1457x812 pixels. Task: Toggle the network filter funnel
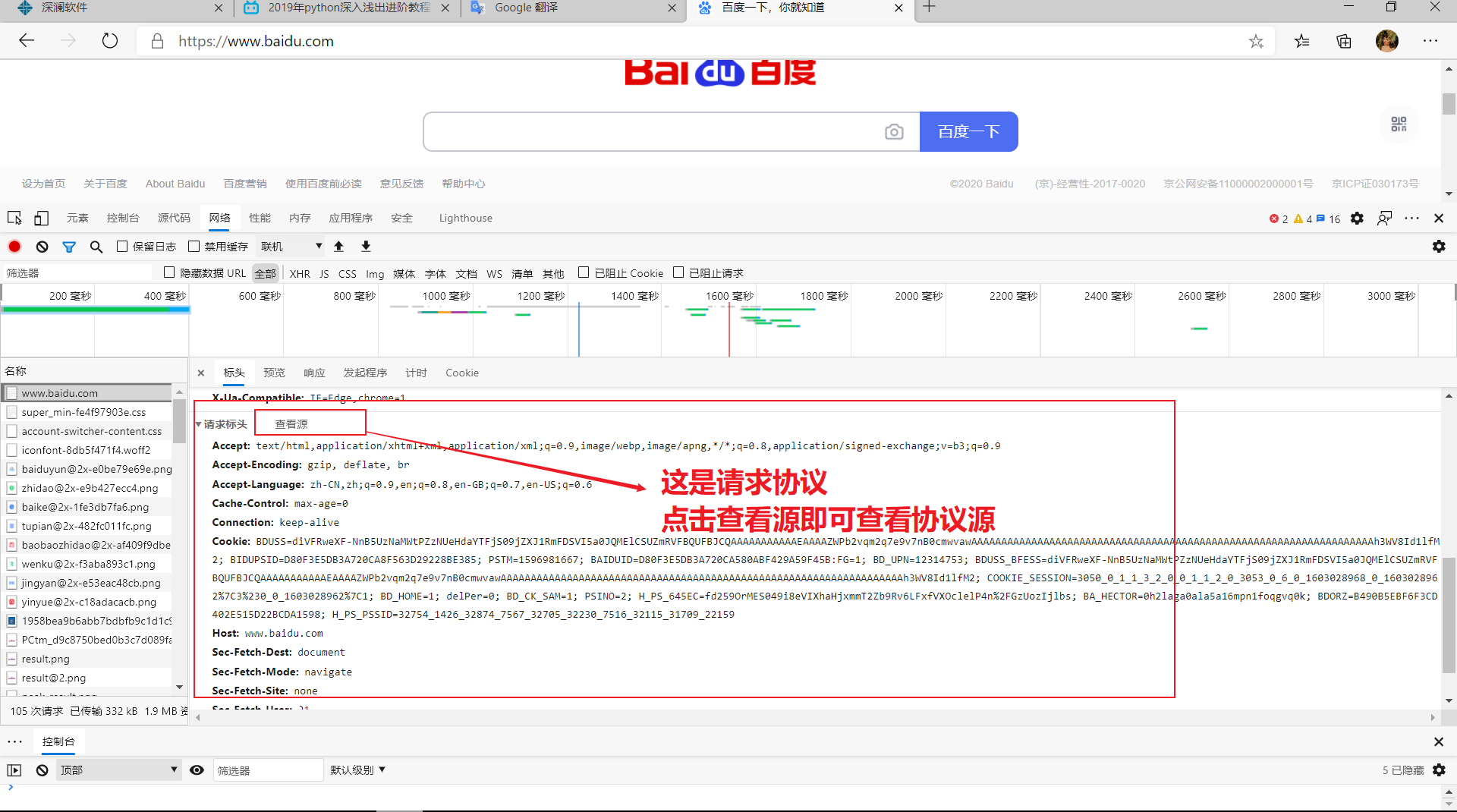coord(69,247)
